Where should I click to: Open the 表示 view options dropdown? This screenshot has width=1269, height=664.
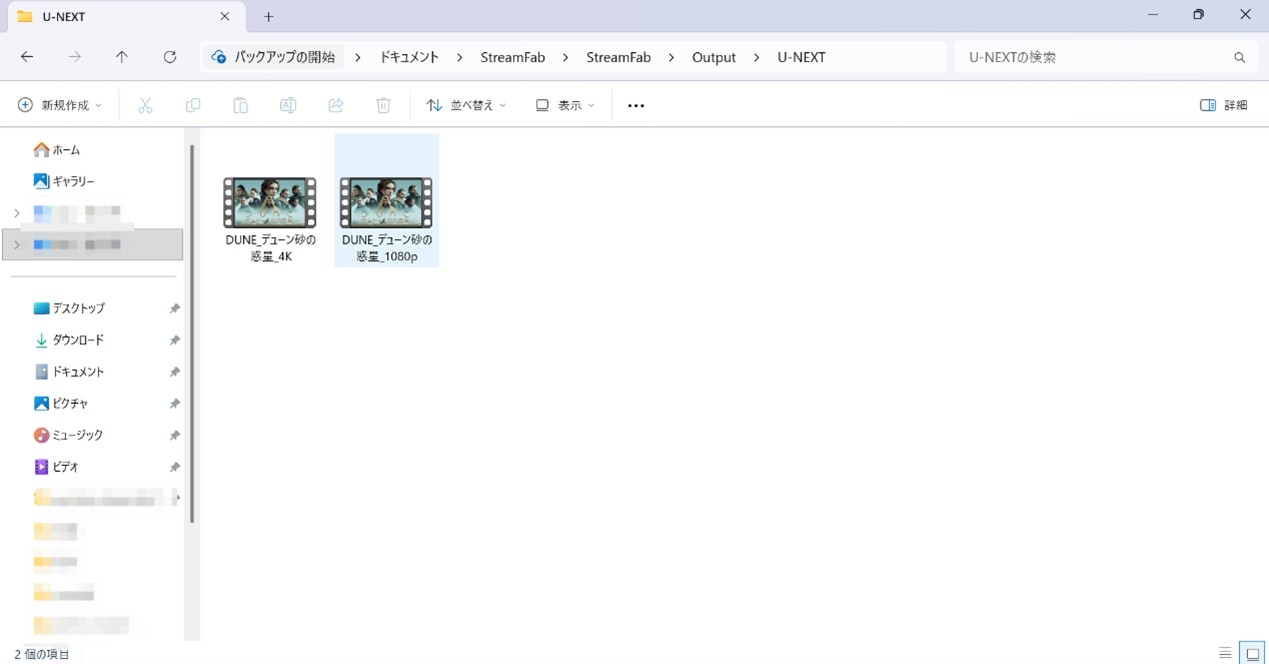tap(563, 104)
